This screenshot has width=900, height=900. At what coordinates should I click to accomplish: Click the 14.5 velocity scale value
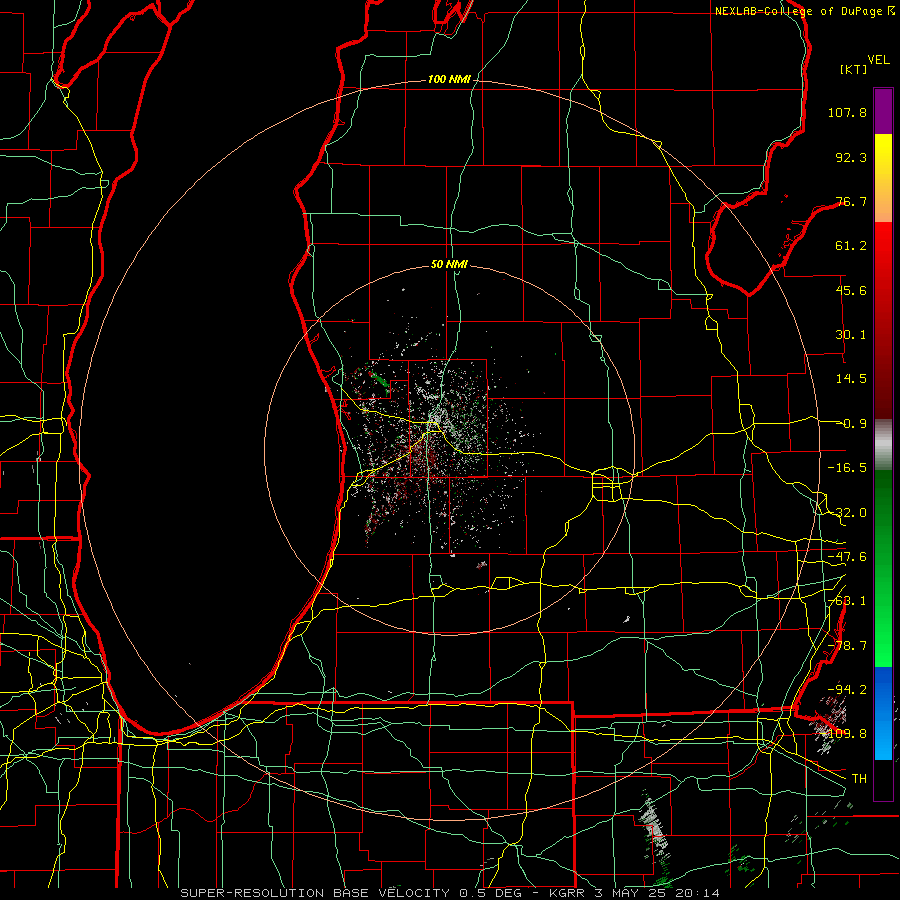tap(851, 379)
